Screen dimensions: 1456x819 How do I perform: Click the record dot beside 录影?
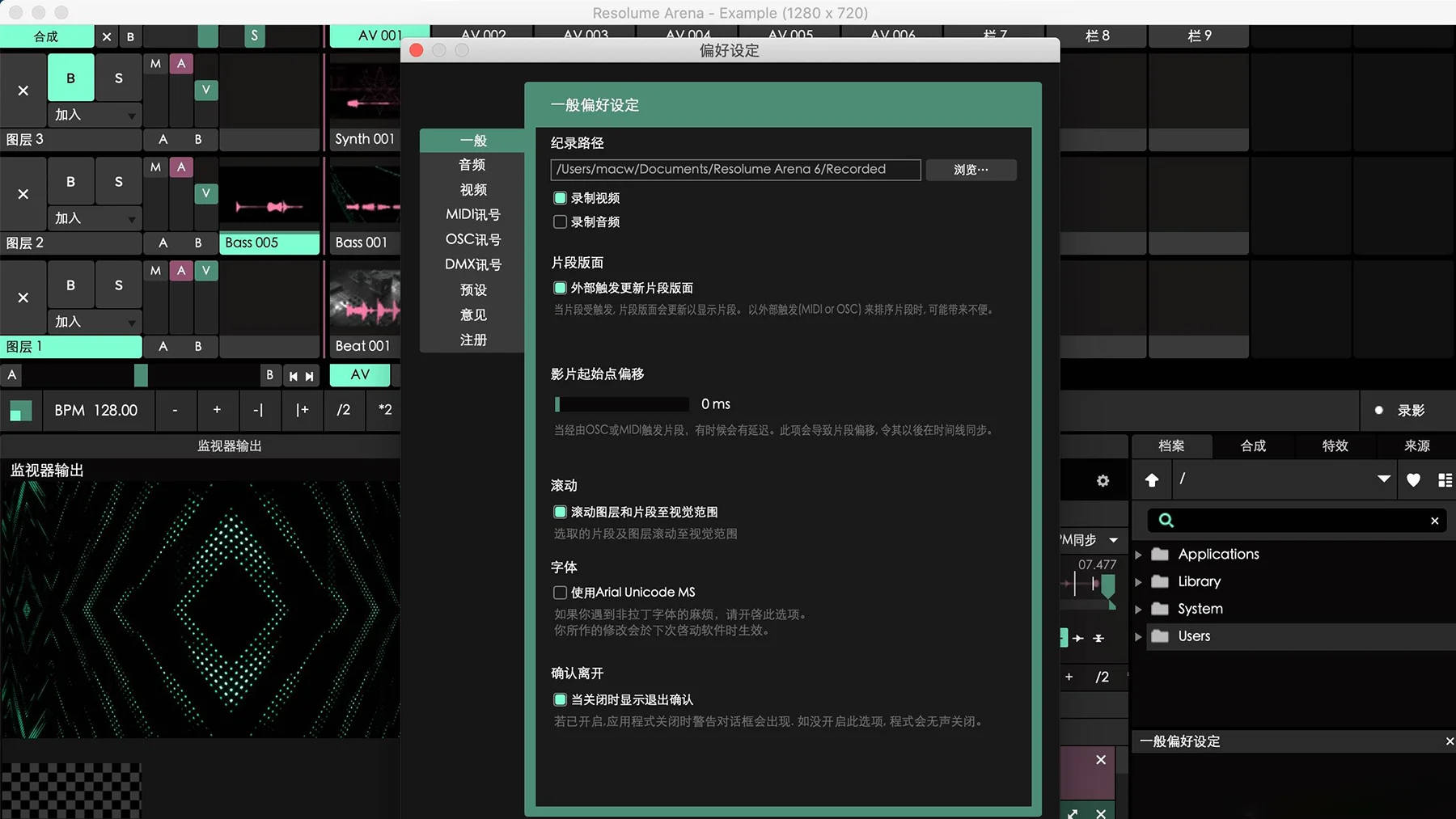(x=1378, y=411)
